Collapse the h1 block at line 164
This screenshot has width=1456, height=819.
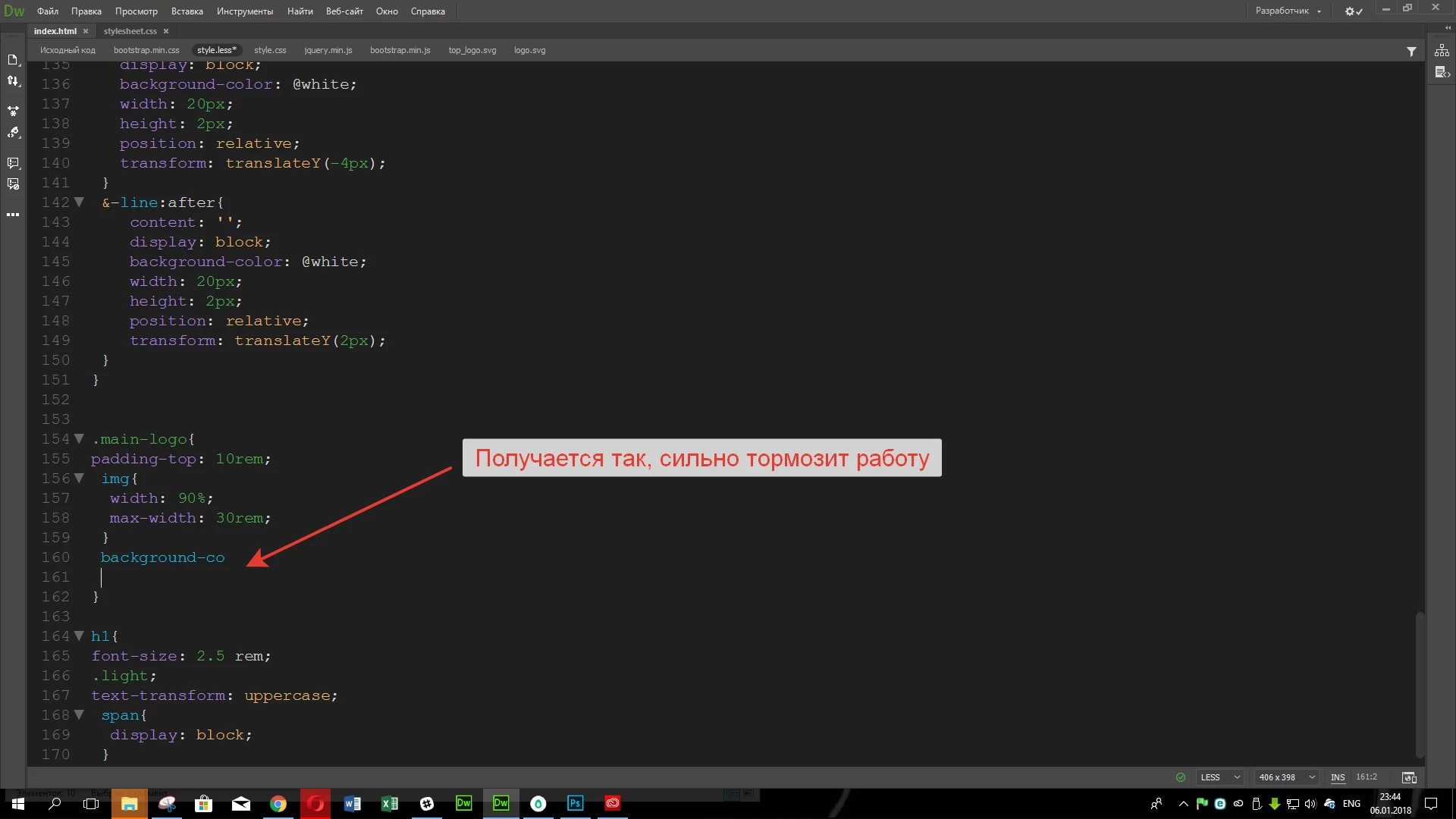coord(79,636)
